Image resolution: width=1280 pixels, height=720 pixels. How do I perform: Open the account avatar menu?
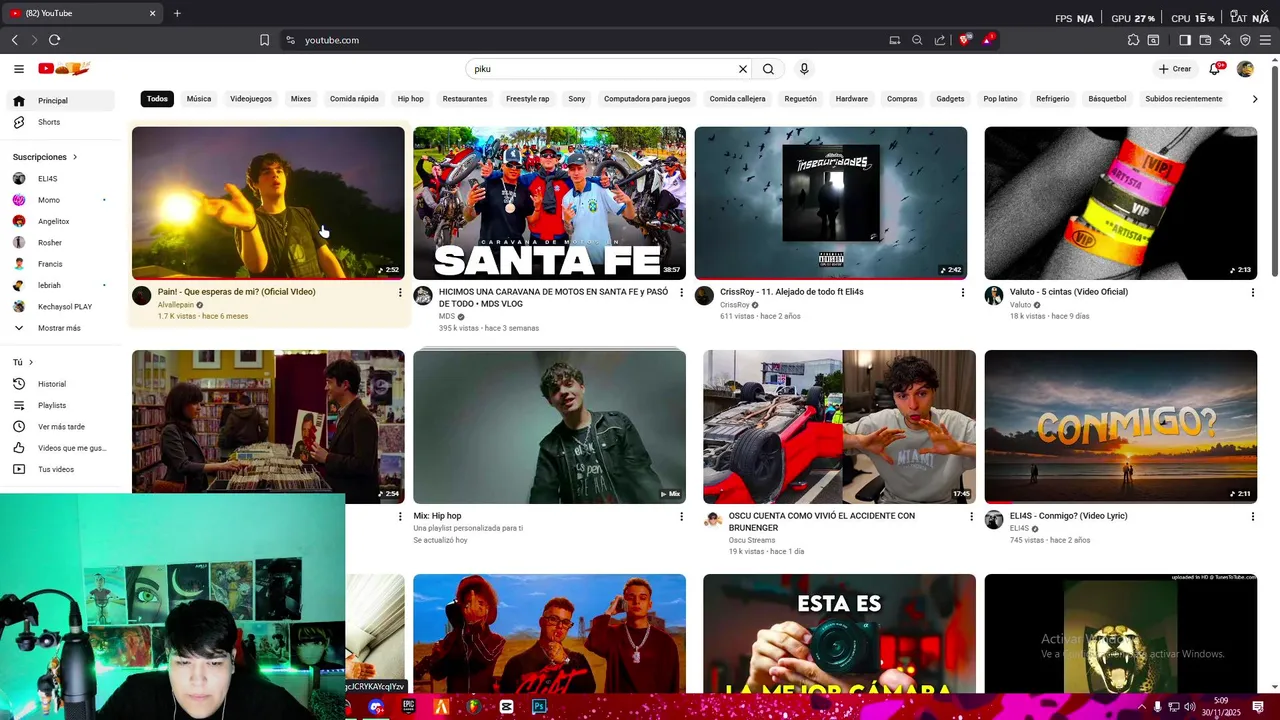pos(1245,69)
